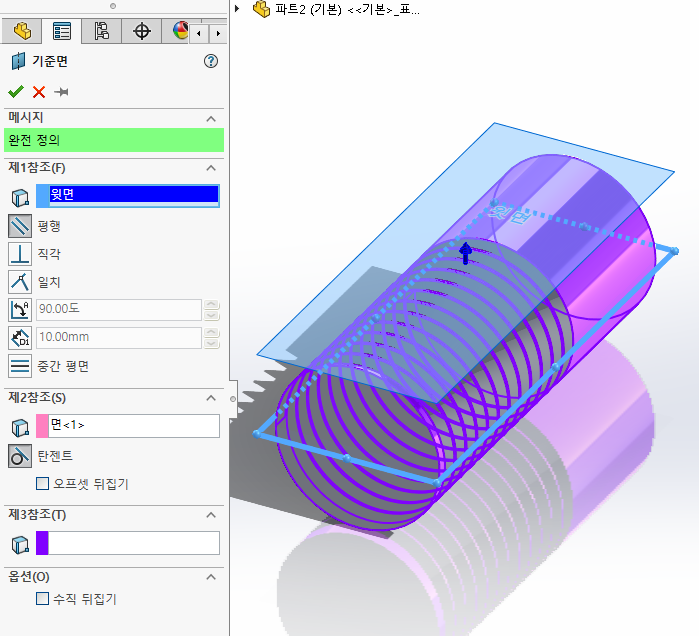Confirm plane with green checkmark
Image resolution: width=699 pixels, height=636 pixels.
16,92
